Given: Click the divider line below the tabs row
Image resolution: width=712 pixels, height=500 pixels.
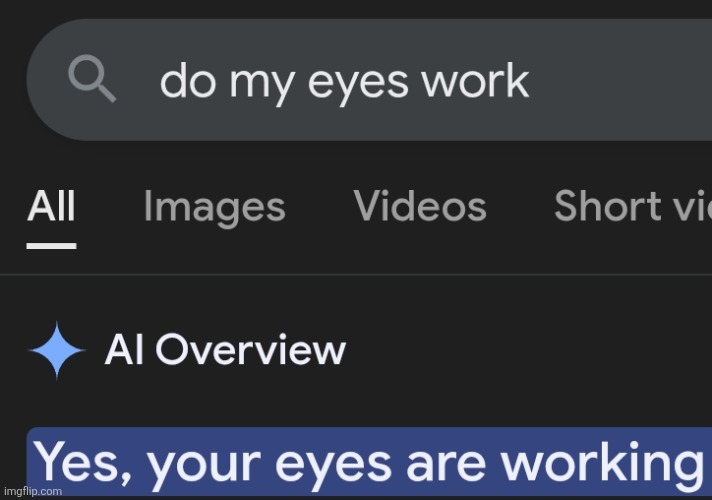Looking at the screenshot, I should coord(356,274).
